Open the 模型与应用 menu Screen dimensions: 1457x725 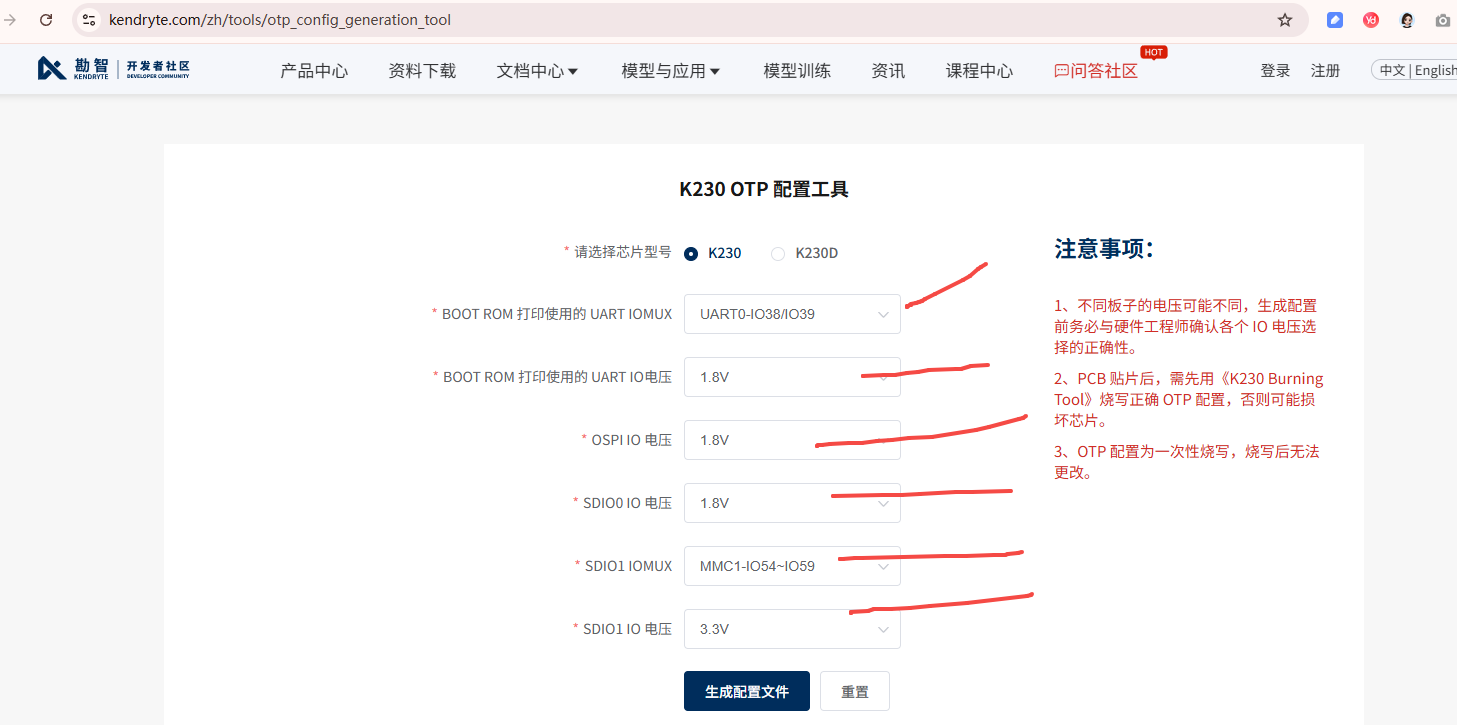point(670,71)
